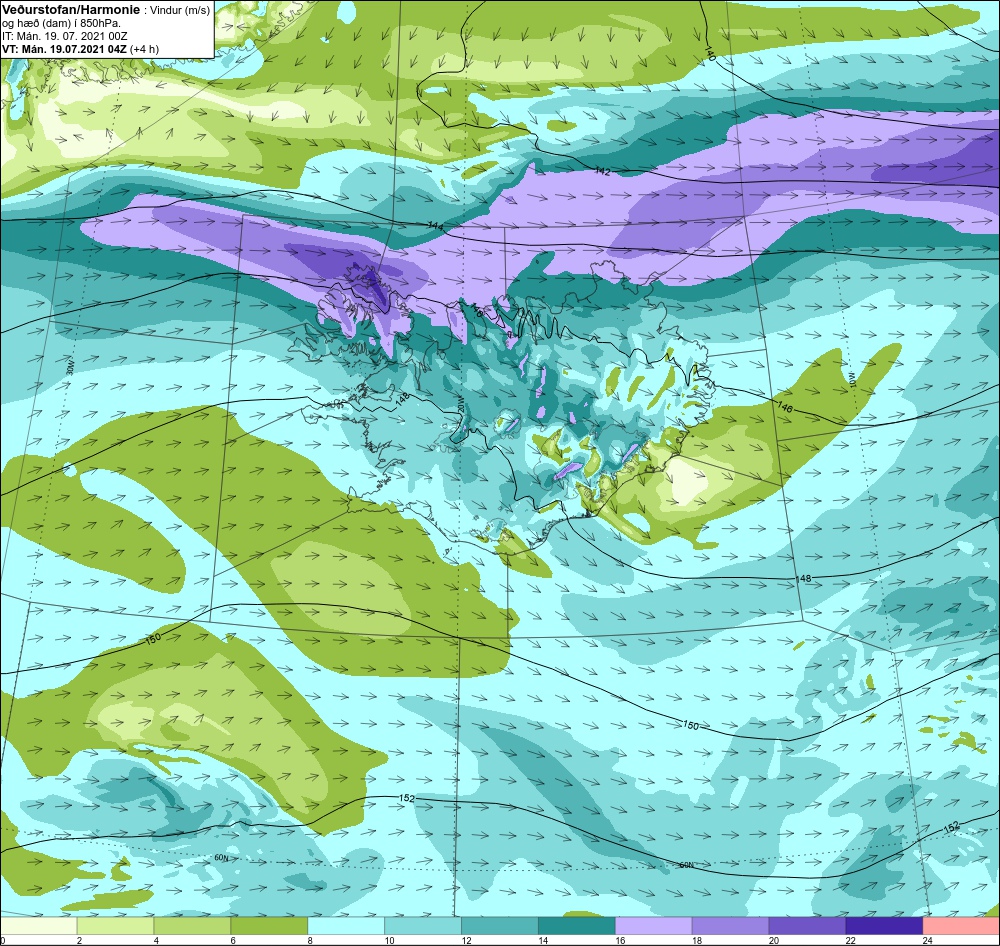
Task: Click the 6–8 m/s olive green legend swatch
Action: point(269,926)
